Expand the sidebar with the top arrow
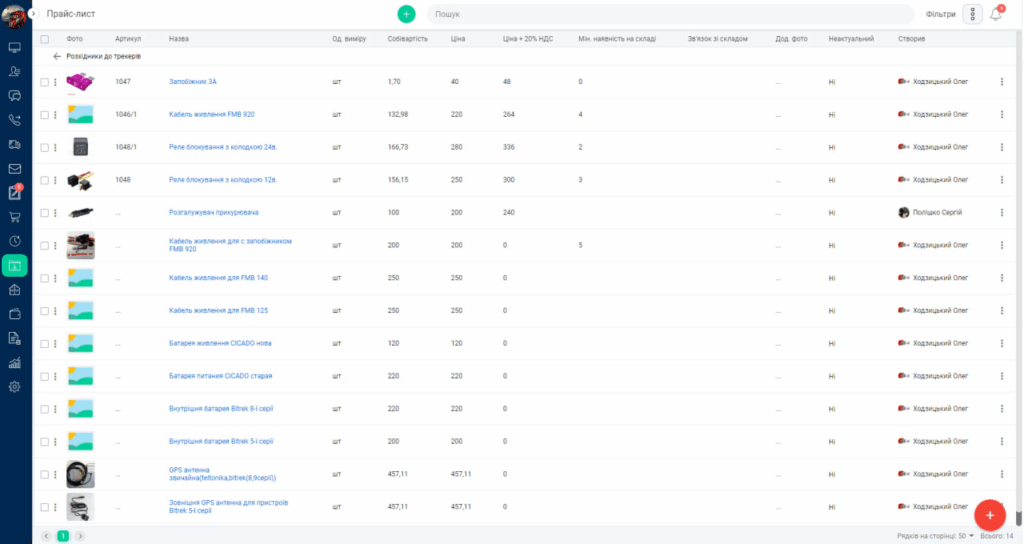The image size is (1024, 544). point(33,14)
